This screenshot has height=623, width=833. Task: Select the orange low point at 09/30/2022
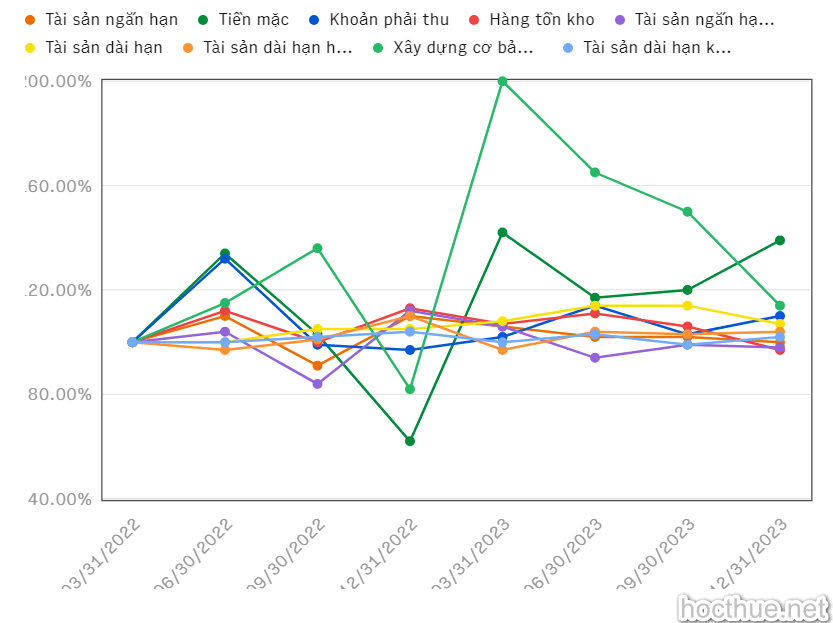[317, 366]
